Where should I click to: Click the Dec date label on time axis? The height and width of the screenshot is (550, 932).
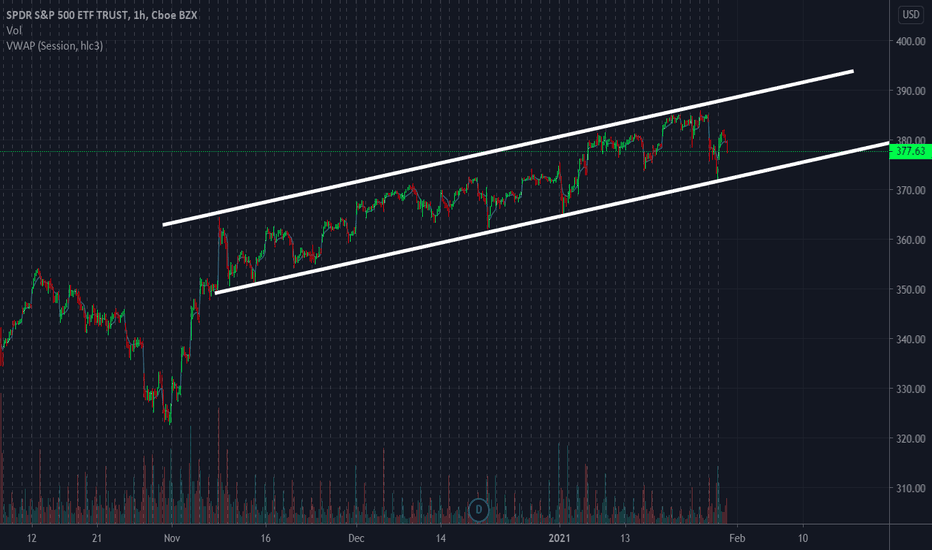pyautogui.click(x=356, y=538)
